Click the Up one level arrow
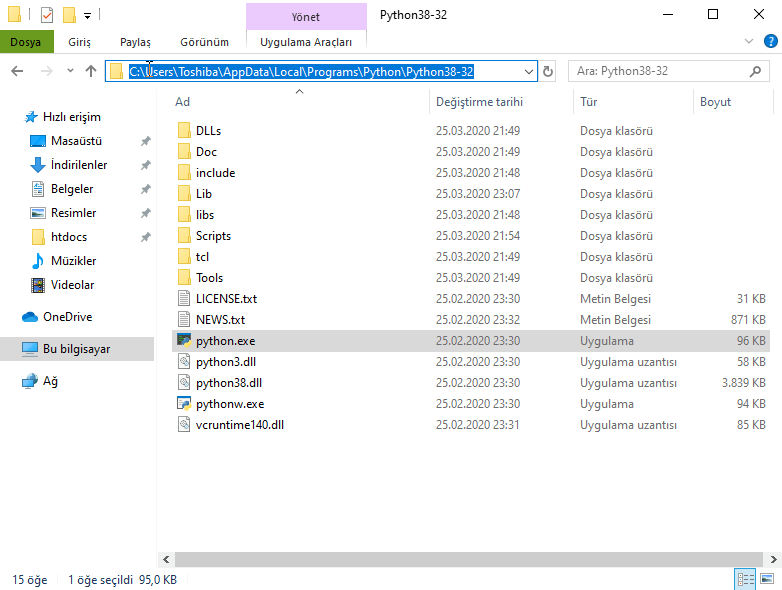Screen dimensions: 782x590 (x=91, y=71)
